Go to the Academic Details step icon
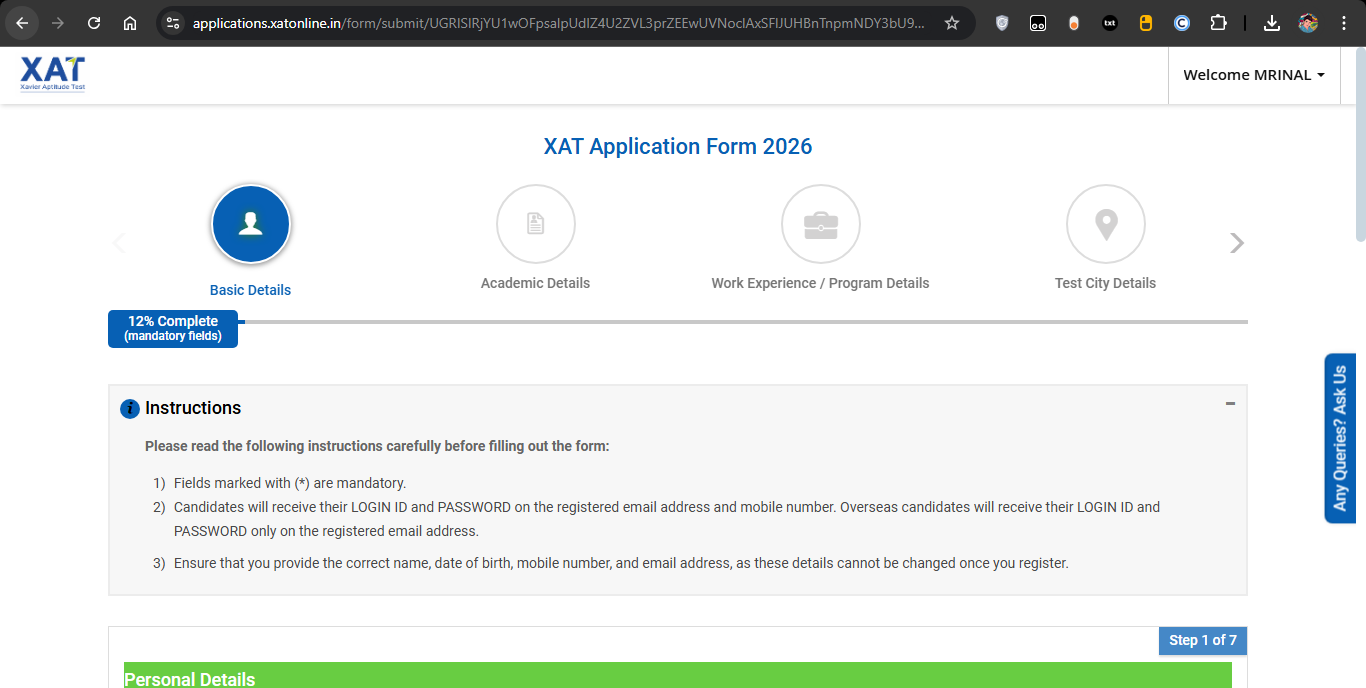This screenshot has height=688, width=1366. tap(536, 224)
